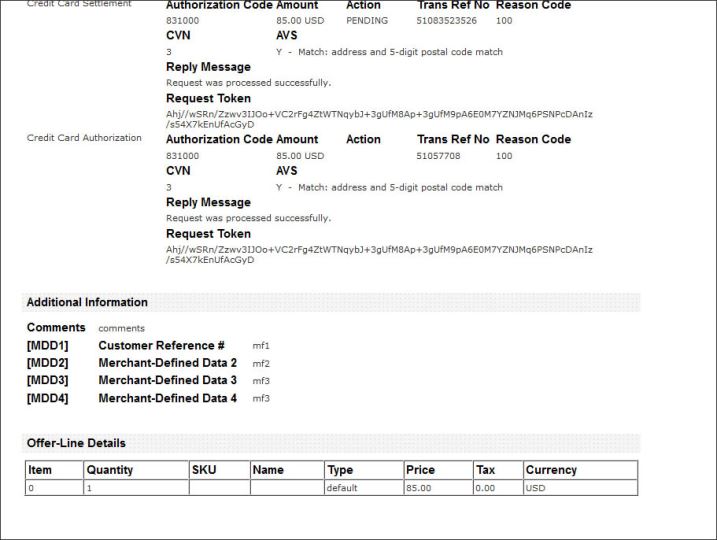Select the default type table cell

click(x=342, y=488)
